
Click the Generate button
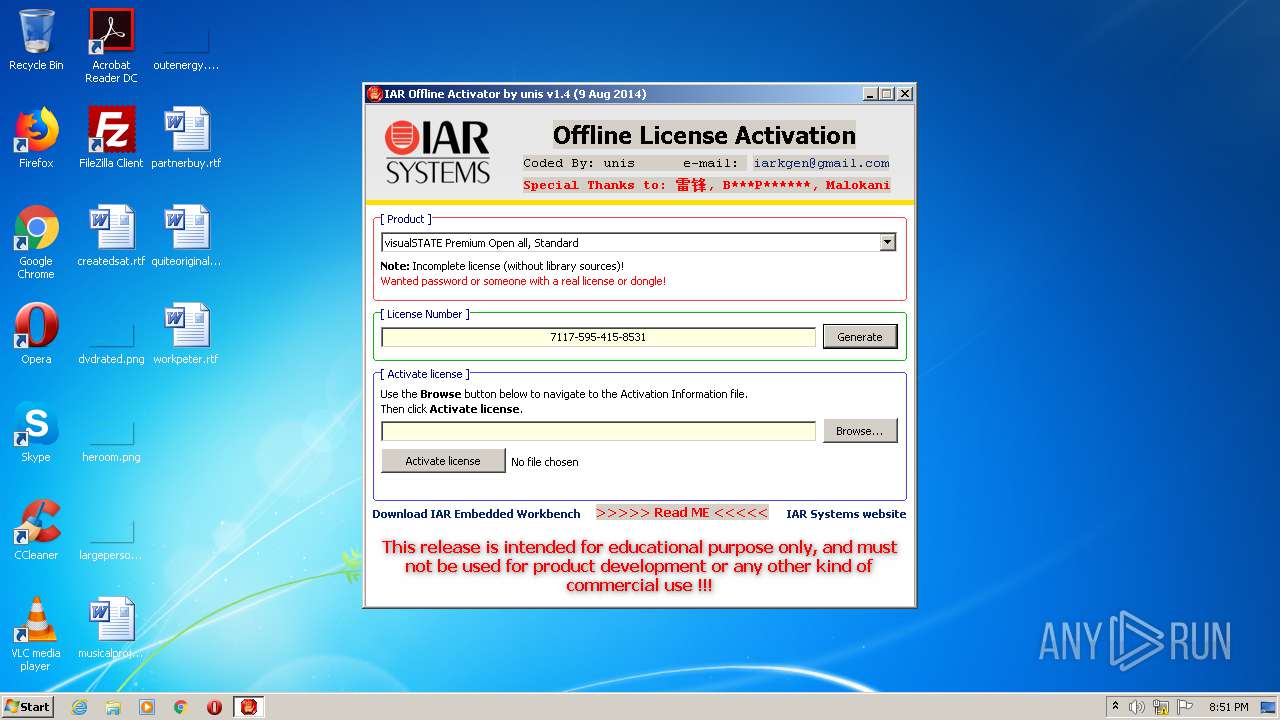click(x=860, y=337)
